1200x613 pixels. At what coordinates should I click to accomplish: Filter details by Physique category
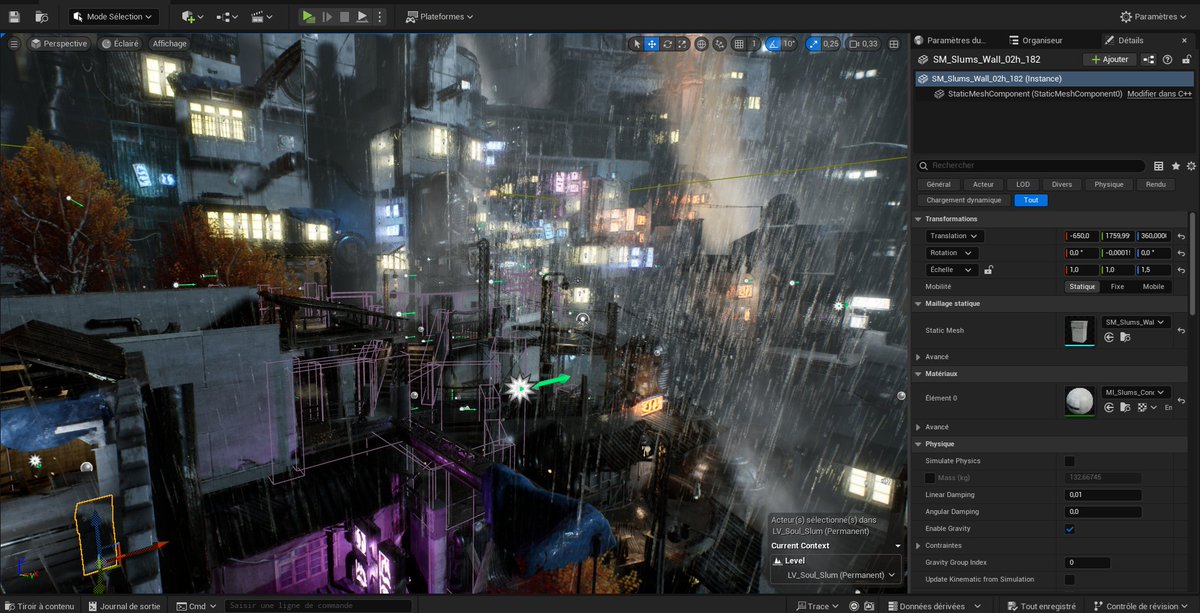(x=1108, y=184)
